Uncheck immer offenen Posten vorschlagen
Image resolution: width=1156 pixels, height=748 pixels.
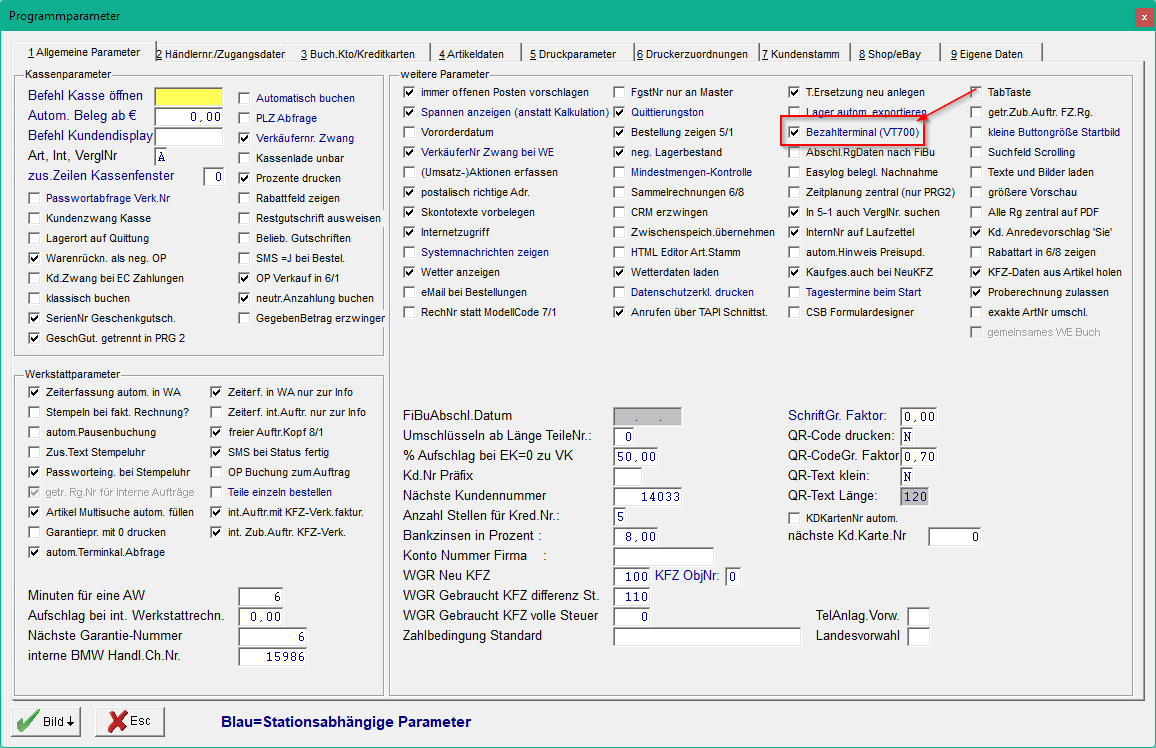click(409, 92)
